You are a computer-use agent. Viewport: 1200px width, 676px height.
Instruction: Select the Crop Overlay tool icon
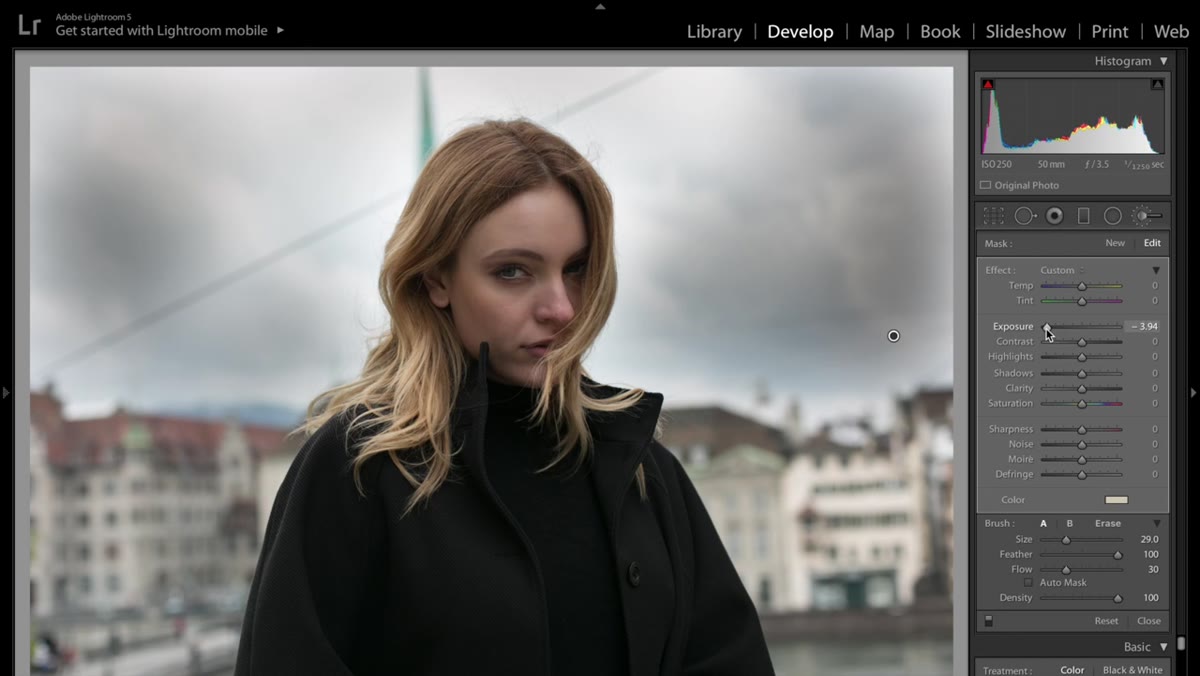point(993,216)
